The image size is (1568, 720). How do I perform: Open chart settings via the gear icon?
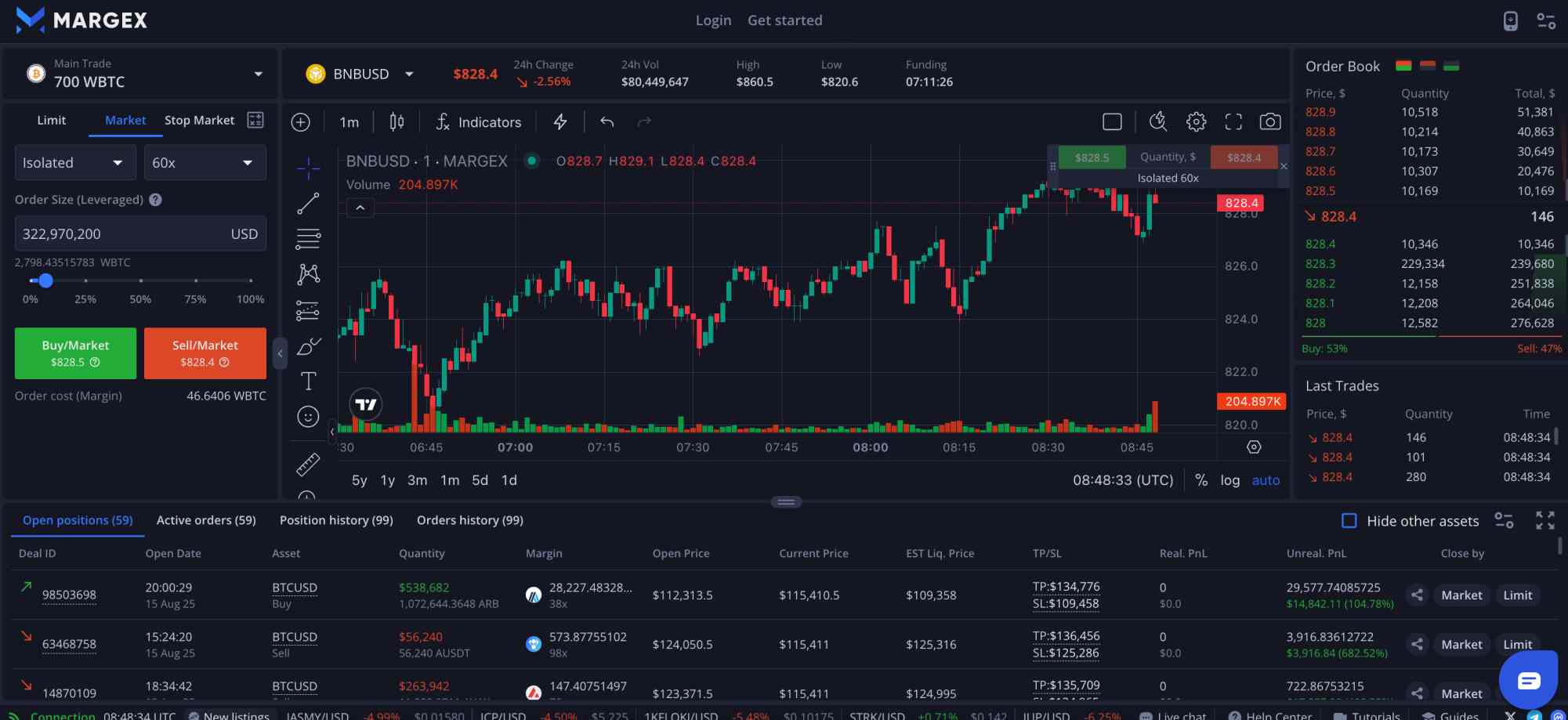coord(1196,121)
